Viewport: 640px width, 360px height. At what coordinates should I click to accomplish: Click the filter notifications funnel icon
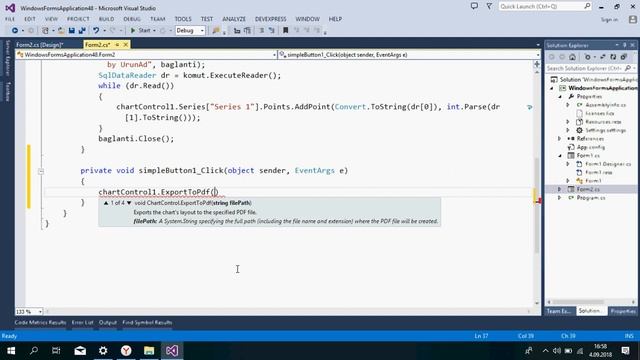(489, 6)
